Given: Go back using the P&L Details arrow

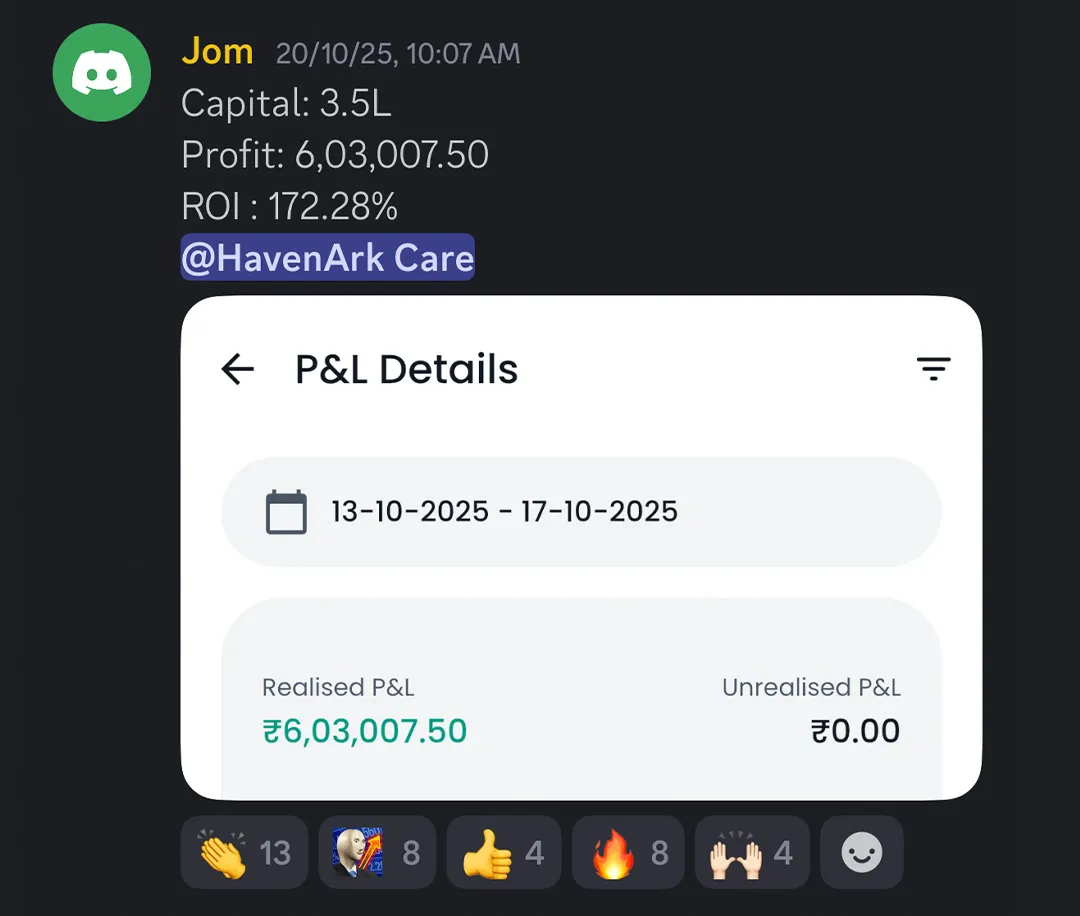Looking at the screenshot, I should [x=238, y=370].
